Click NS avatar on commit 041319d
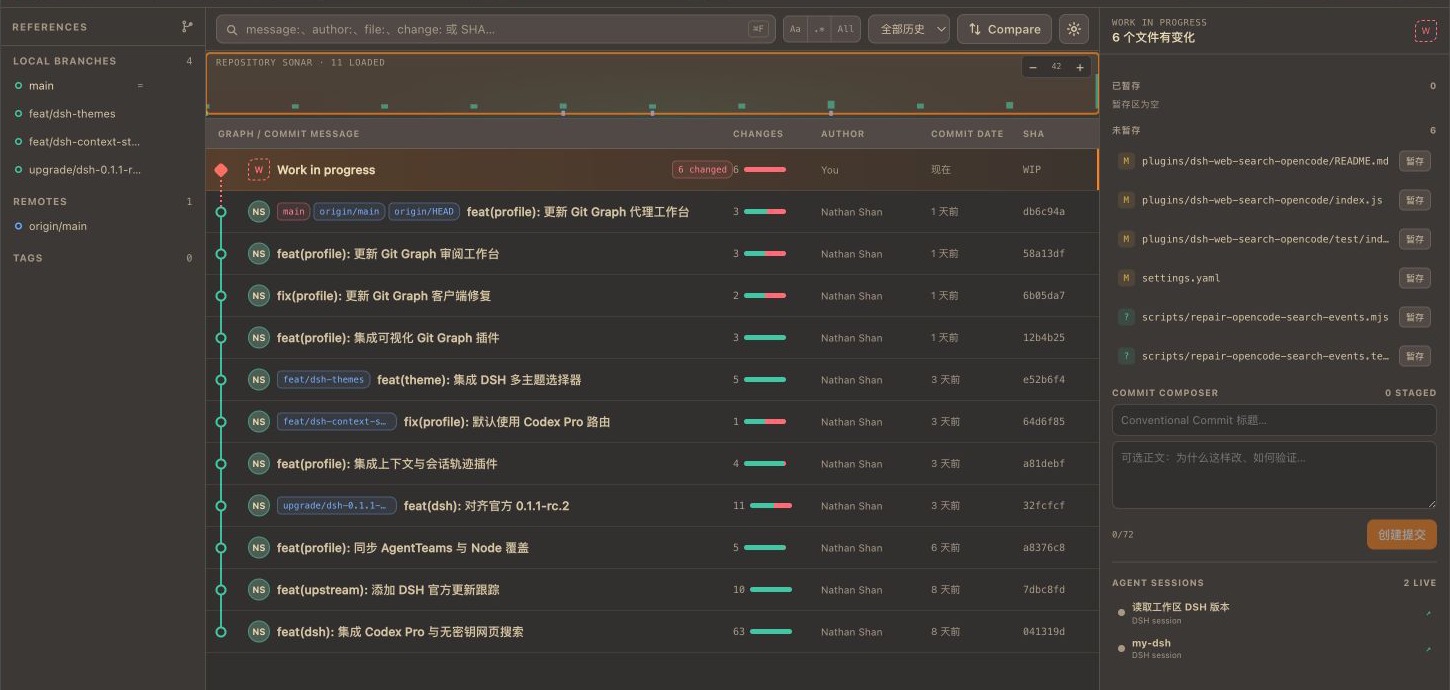The width and height of the screenshot is (1450, 690). click(x=259, y=632)
